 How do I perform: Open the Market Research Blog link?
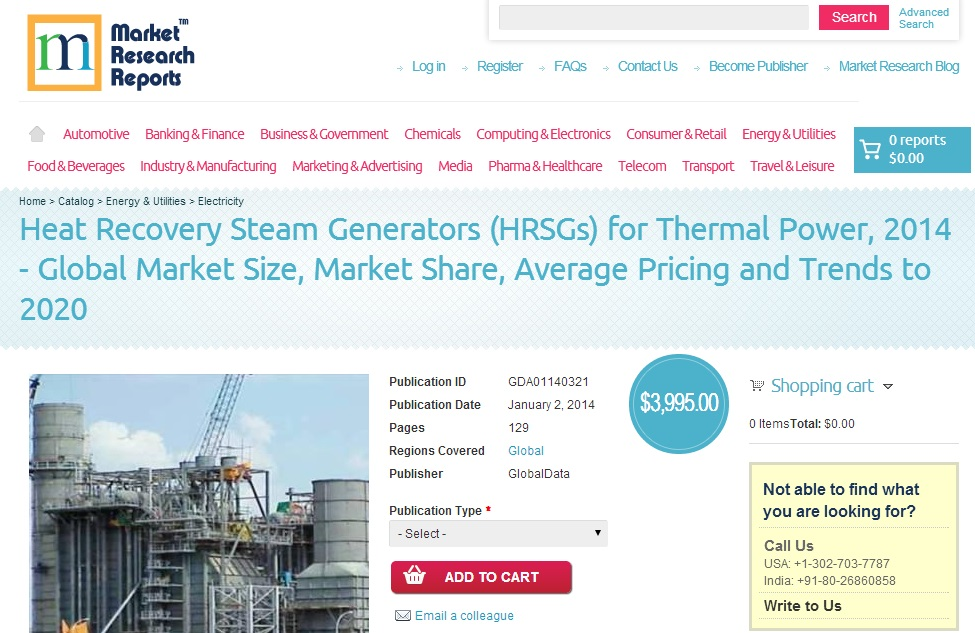(898, 66)
